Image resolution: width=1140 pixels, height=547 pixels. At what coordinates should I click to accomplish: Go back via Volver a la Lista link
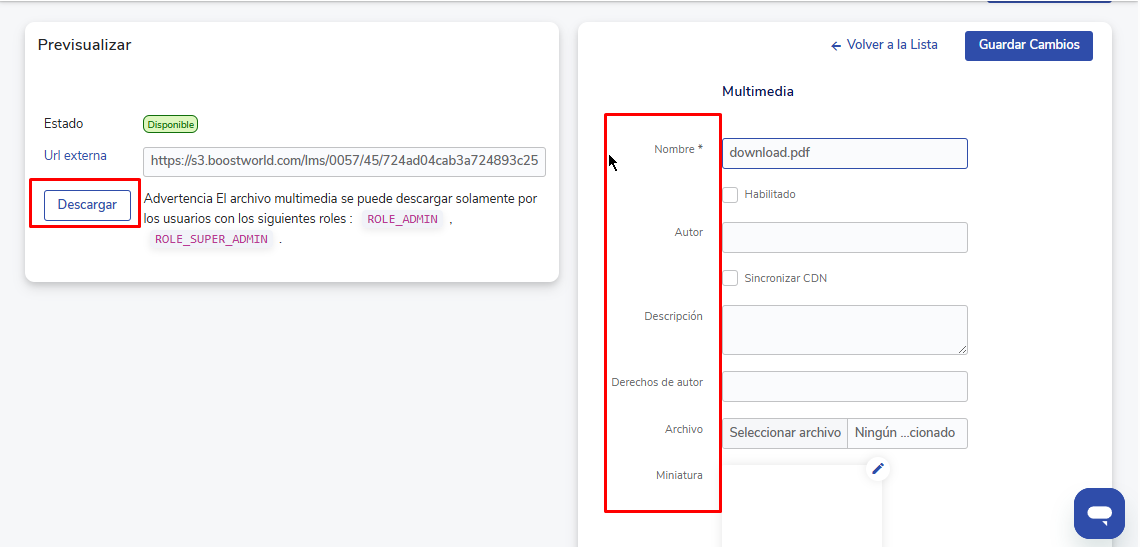(x=891, y=45)
